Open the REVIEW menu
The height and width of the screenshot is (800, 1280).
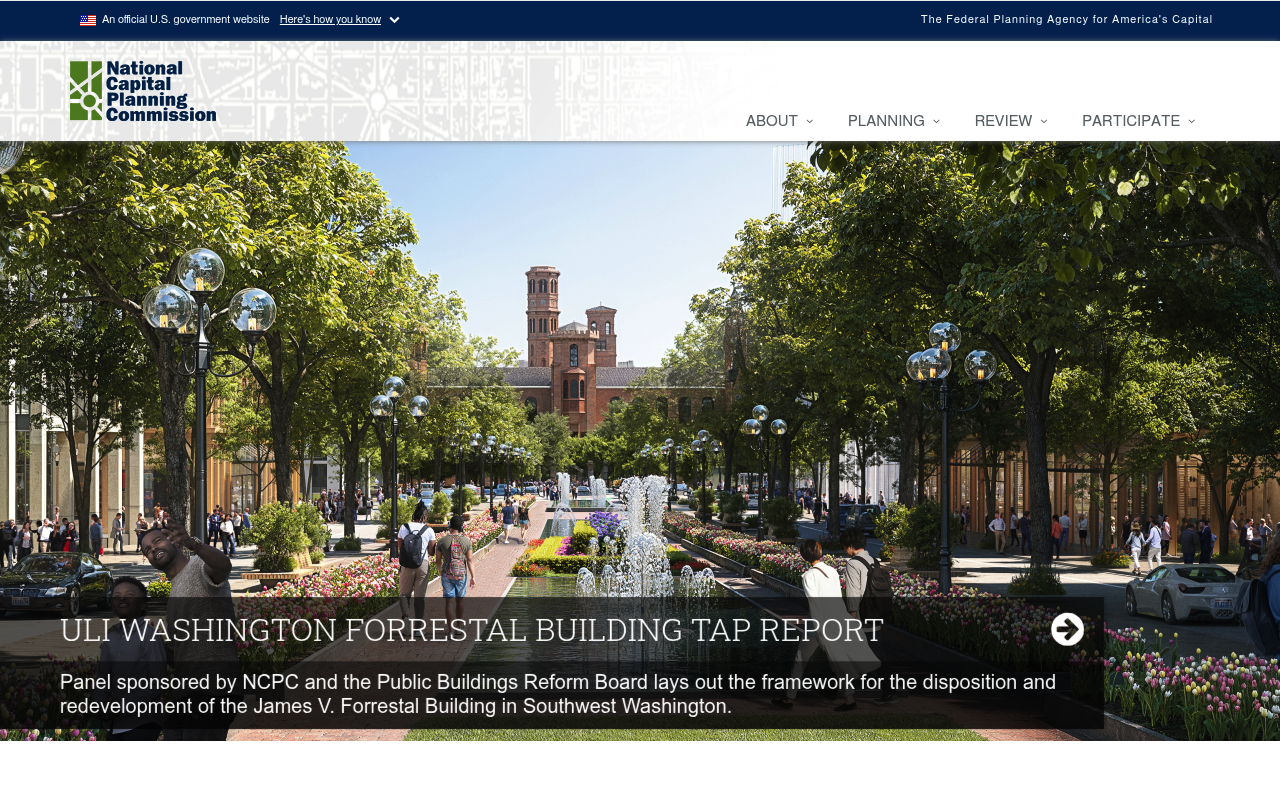[1003, 121]
